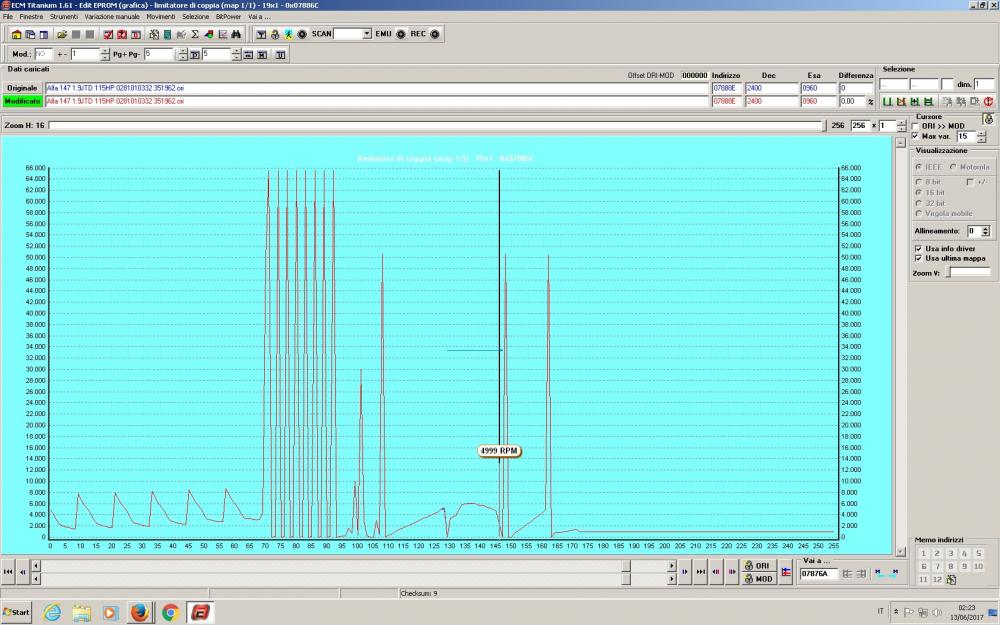The width and height of the screenshot is (1000, 625).
Task: Toggle the Usa info driver checkbox
Action: 918,248
